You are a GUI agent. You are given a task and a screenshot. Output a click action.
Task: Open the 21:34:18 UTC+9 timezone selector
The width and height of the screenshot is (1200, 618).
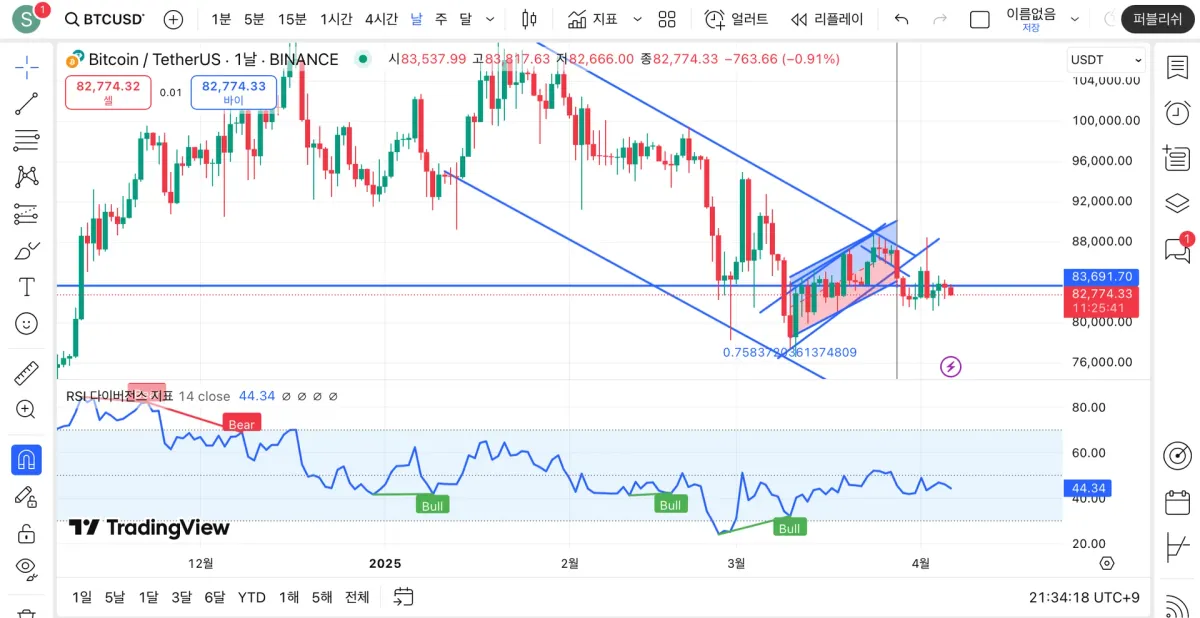[1084, 597]
